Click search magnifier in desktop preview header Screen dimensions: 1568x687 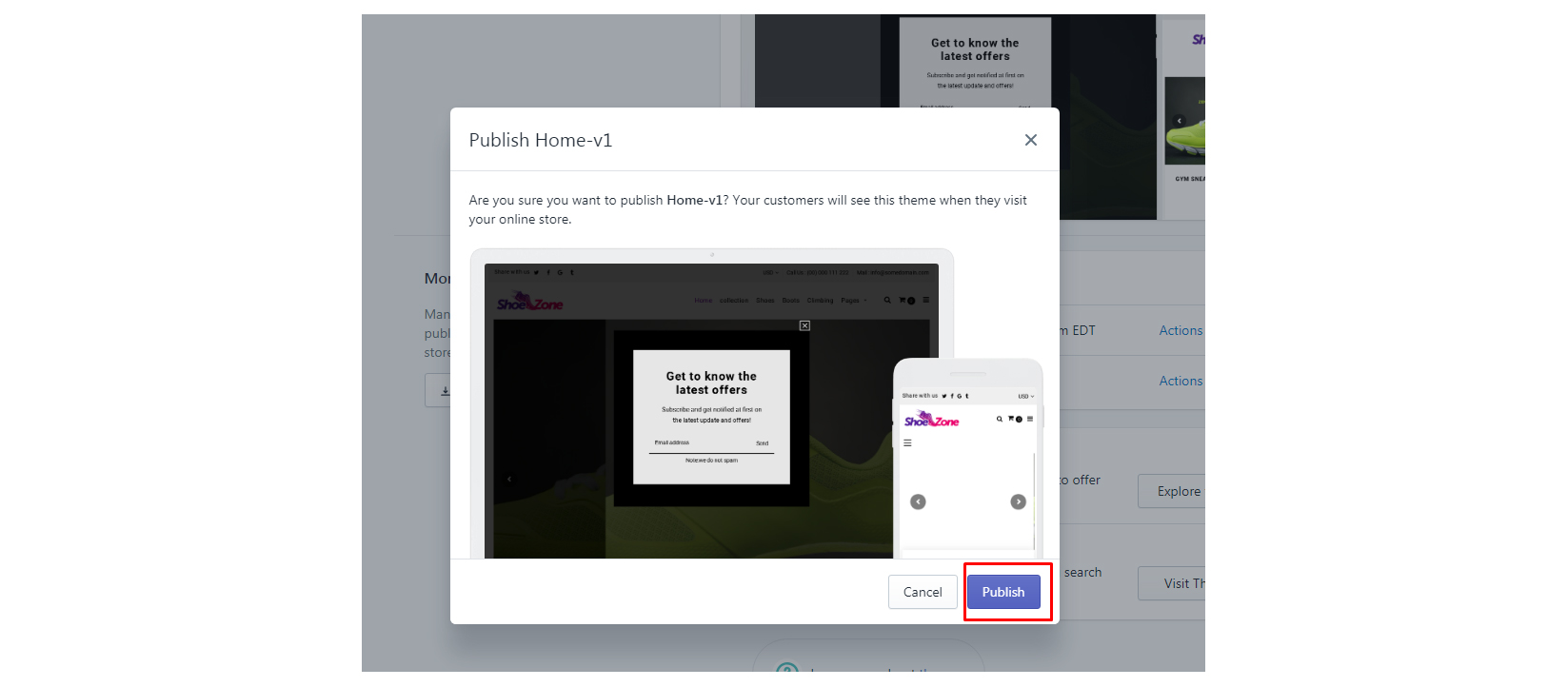[x=887, y=301]
